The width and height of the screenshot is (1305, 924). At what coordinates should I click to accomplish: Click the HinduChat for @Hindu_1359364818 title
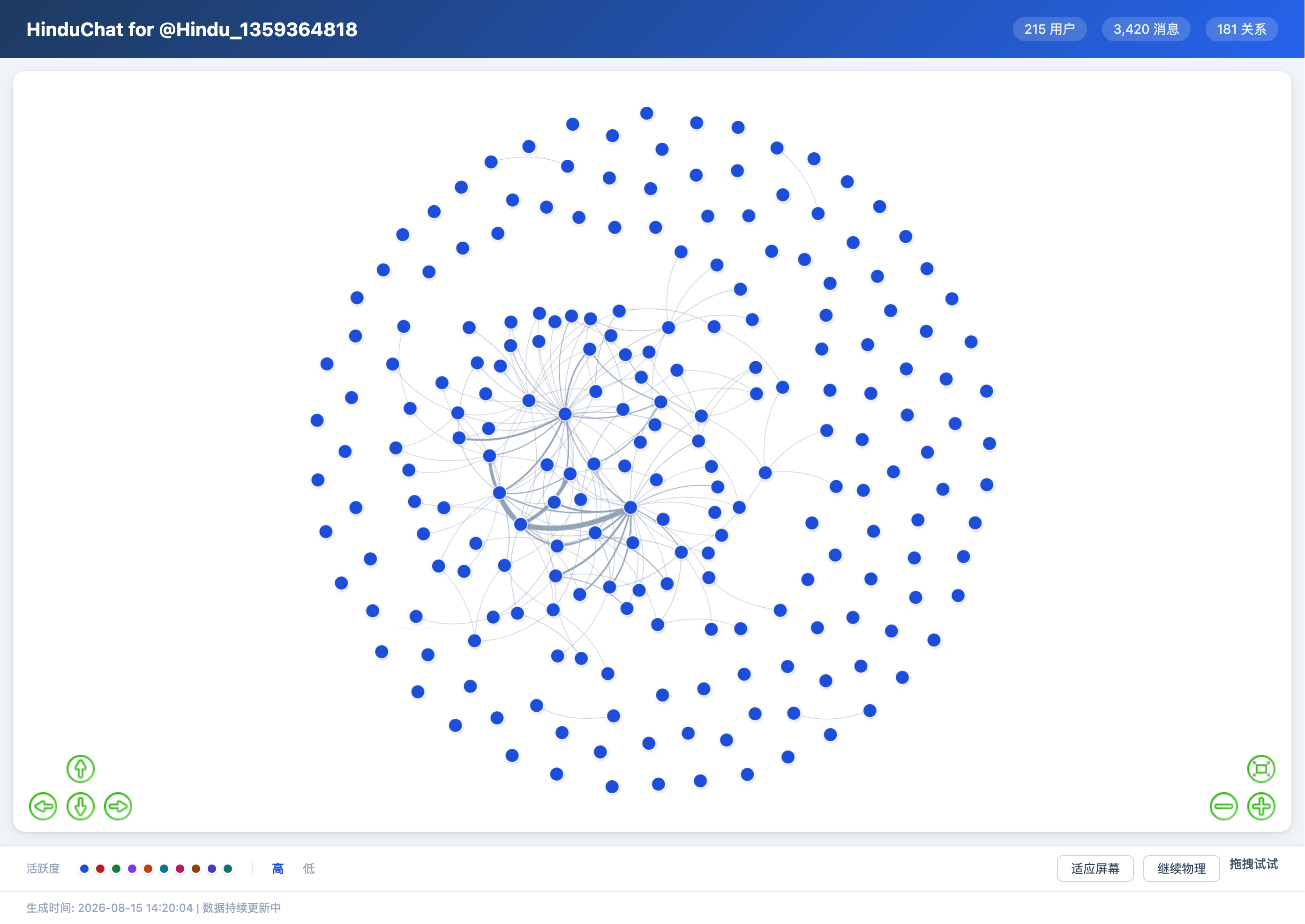pos(192,29)
